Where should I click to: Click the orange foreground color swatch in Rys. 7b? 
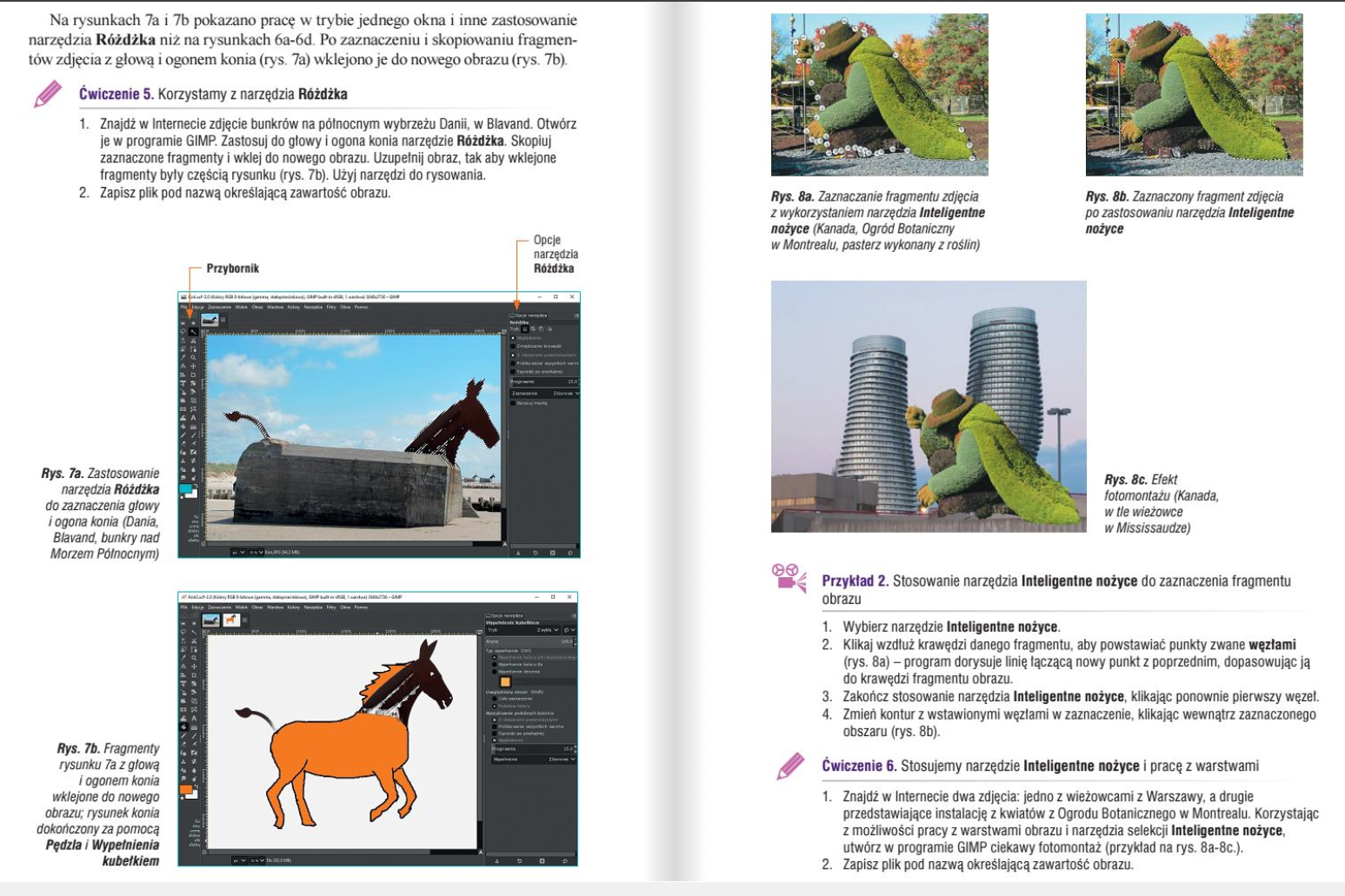(x=185, y=789)
